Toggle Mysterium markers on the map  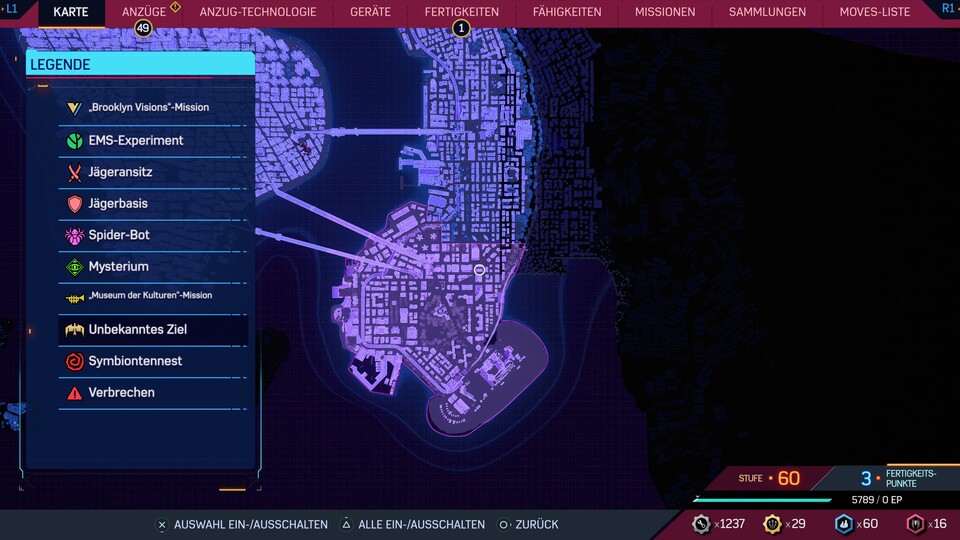pos(153,267)
